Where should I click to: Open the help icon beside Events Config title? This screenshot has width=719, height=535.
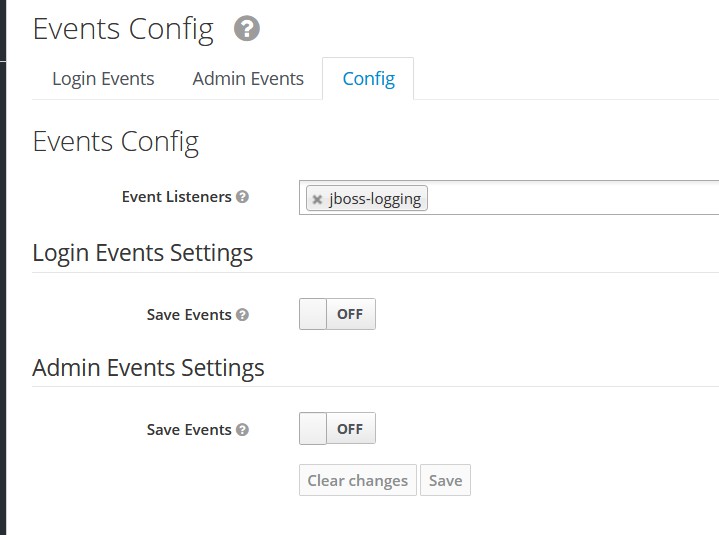click(247, 28)
